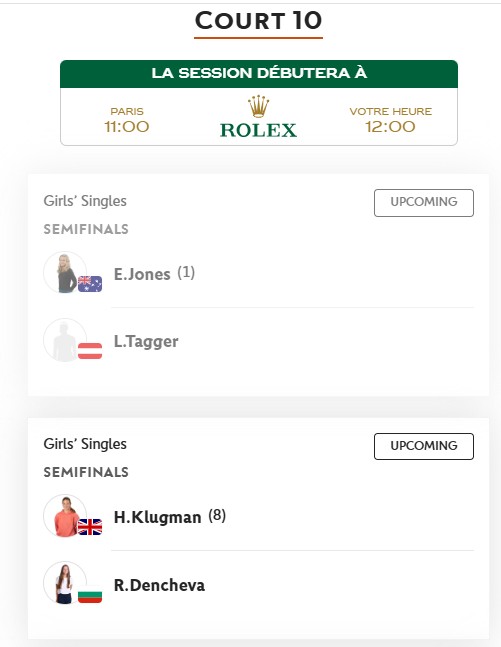Click the ROLEX wordmark text
The image size is (501, 647).
pos(258,130)
